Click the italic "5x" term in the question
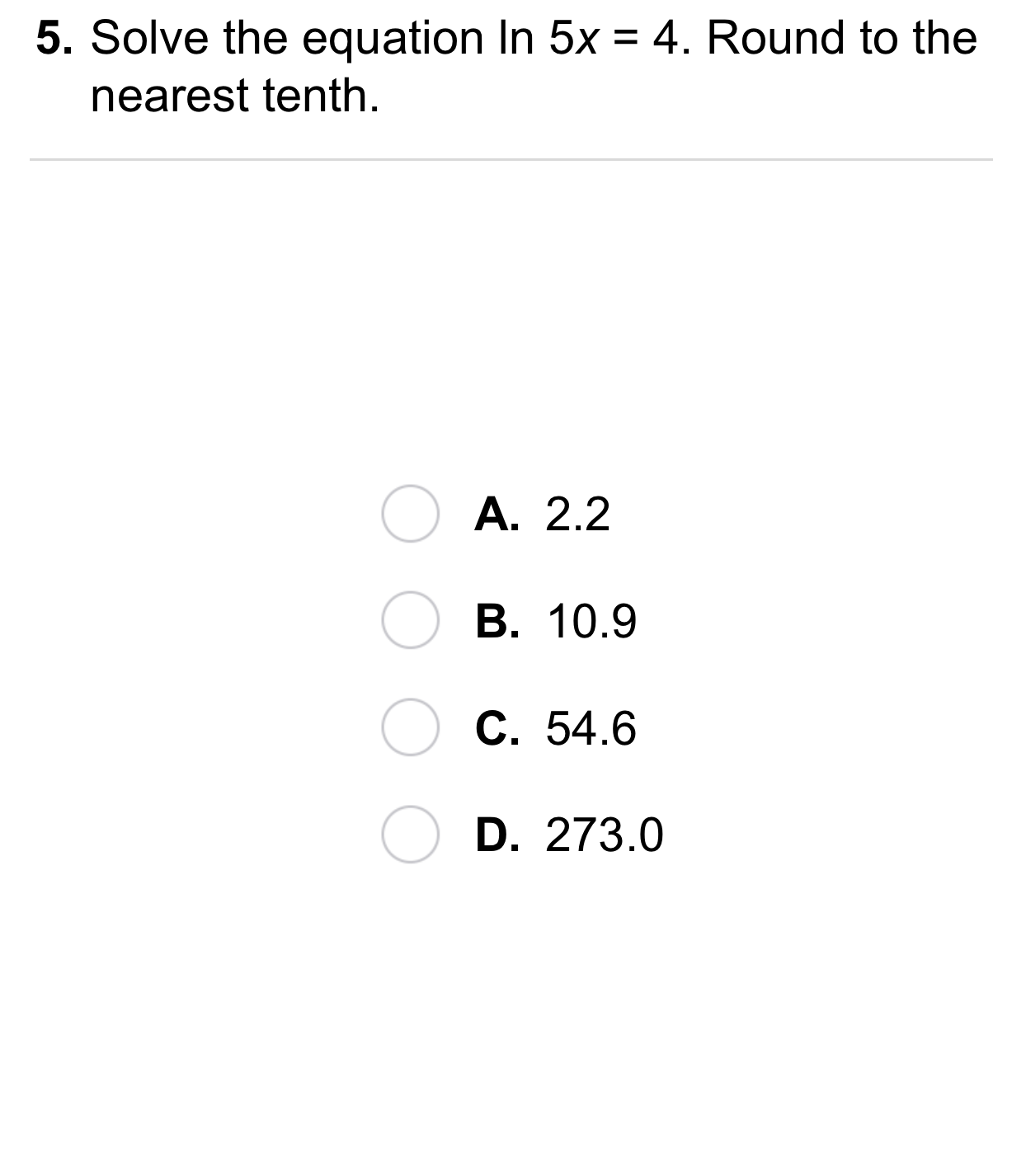This screenshot has height=1176, width=1026. pyautogui.click(x=573, y=39)
